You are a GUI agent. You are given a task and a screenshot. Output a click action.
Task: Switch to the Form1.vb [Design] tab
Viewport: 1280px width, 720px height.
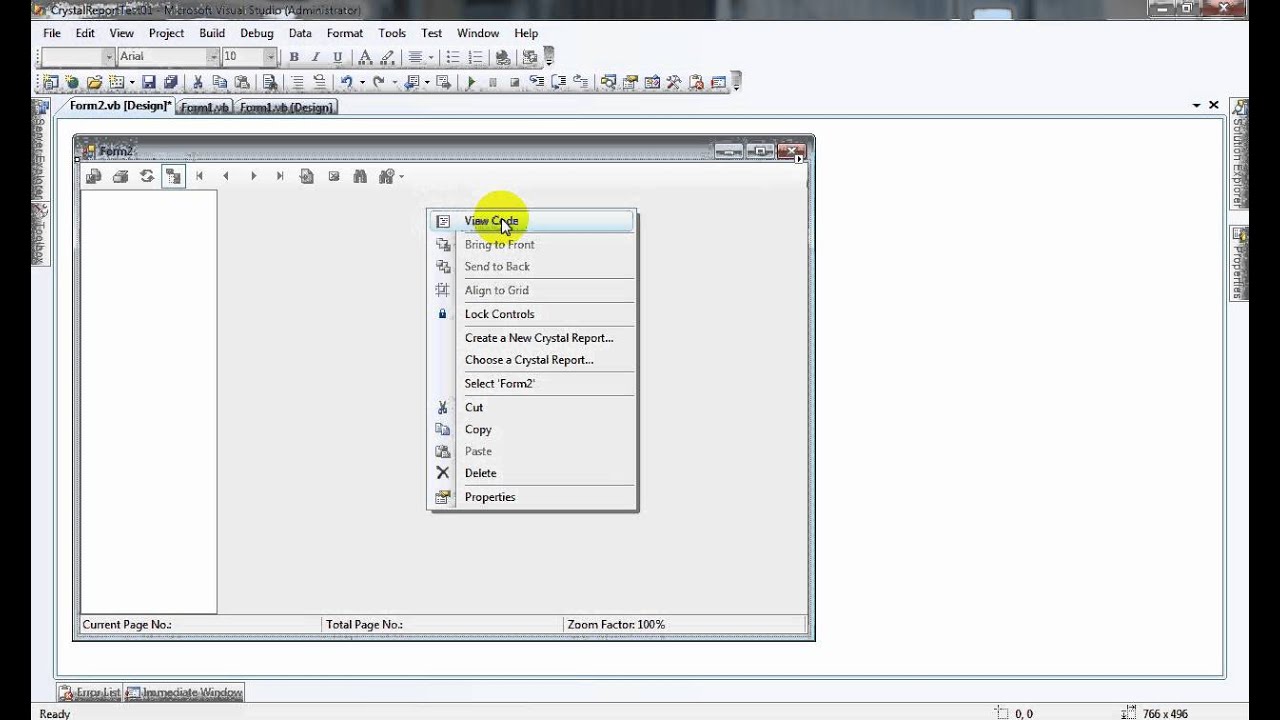286,107
